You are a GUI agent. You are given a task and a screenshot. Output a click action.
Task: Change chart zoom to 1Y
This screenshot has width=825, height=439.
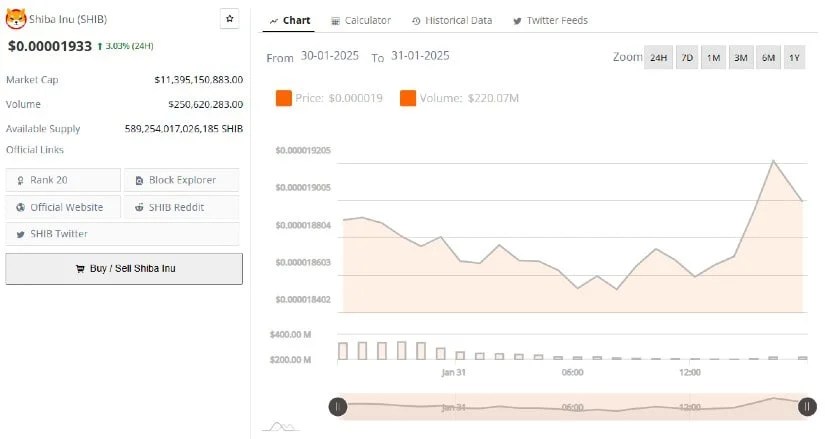(795, 58)
